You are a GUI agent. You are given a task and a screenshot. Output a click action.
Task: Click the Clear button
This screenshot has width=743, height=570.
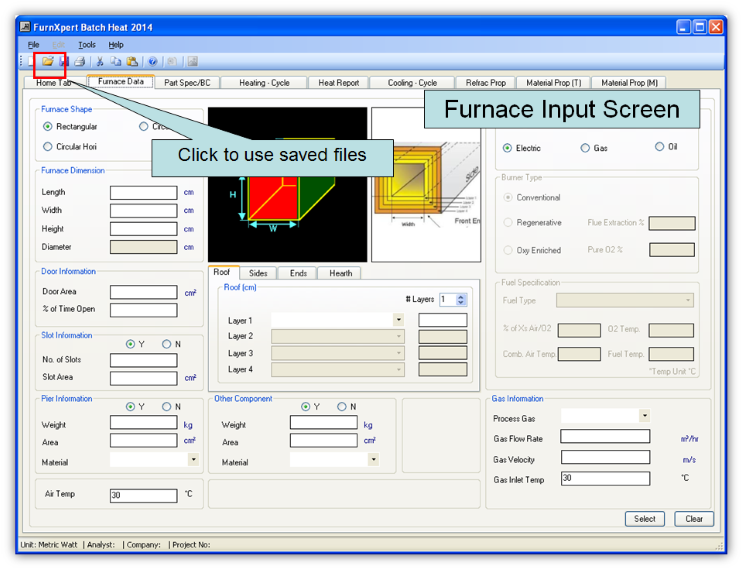click(694, 519)
